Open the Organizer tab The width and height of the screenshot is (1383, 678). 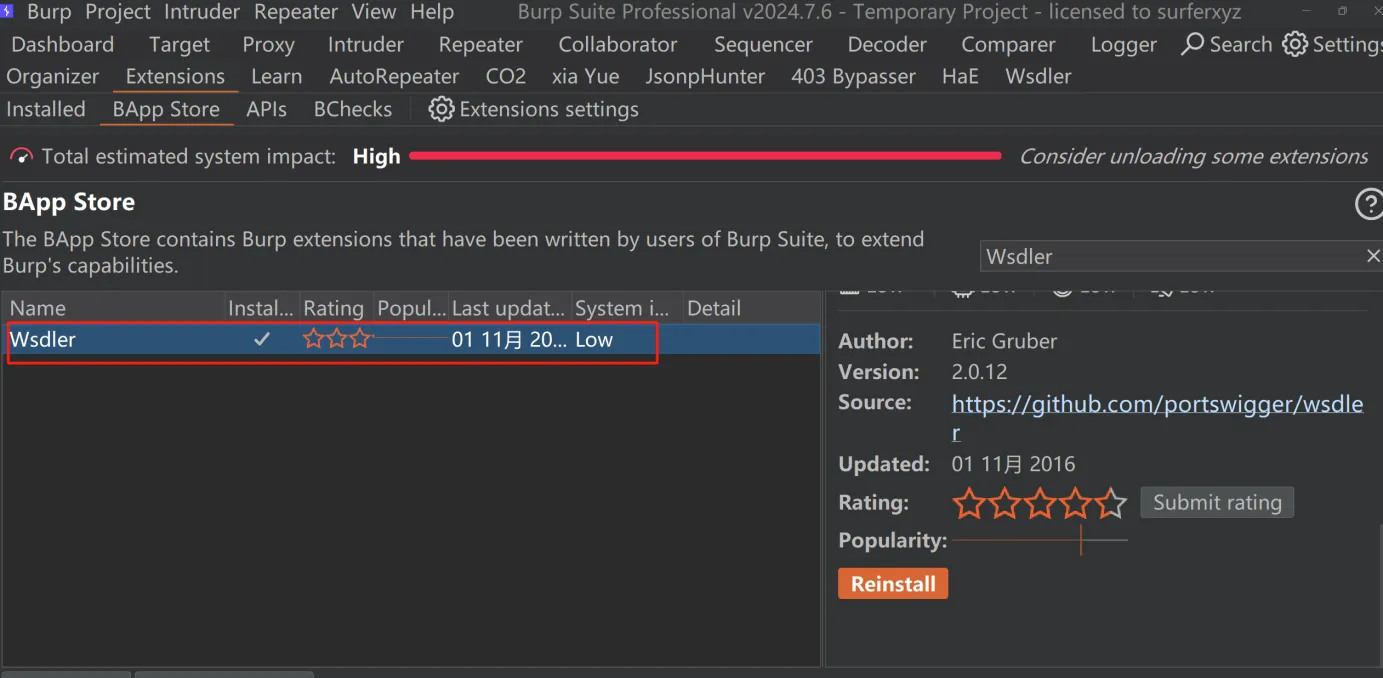point(53,77)
